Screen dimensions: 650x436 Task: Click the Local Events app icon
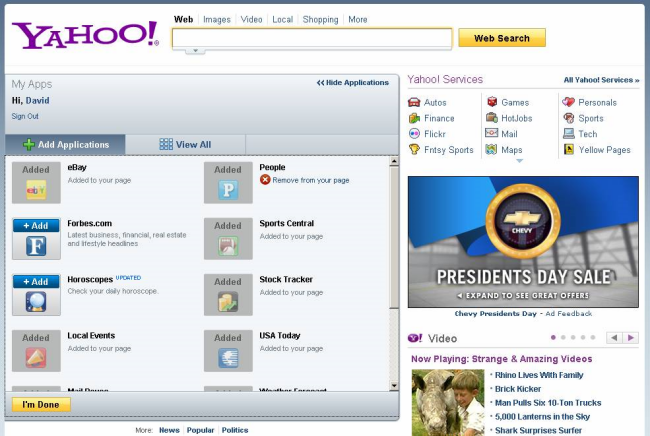36,358
